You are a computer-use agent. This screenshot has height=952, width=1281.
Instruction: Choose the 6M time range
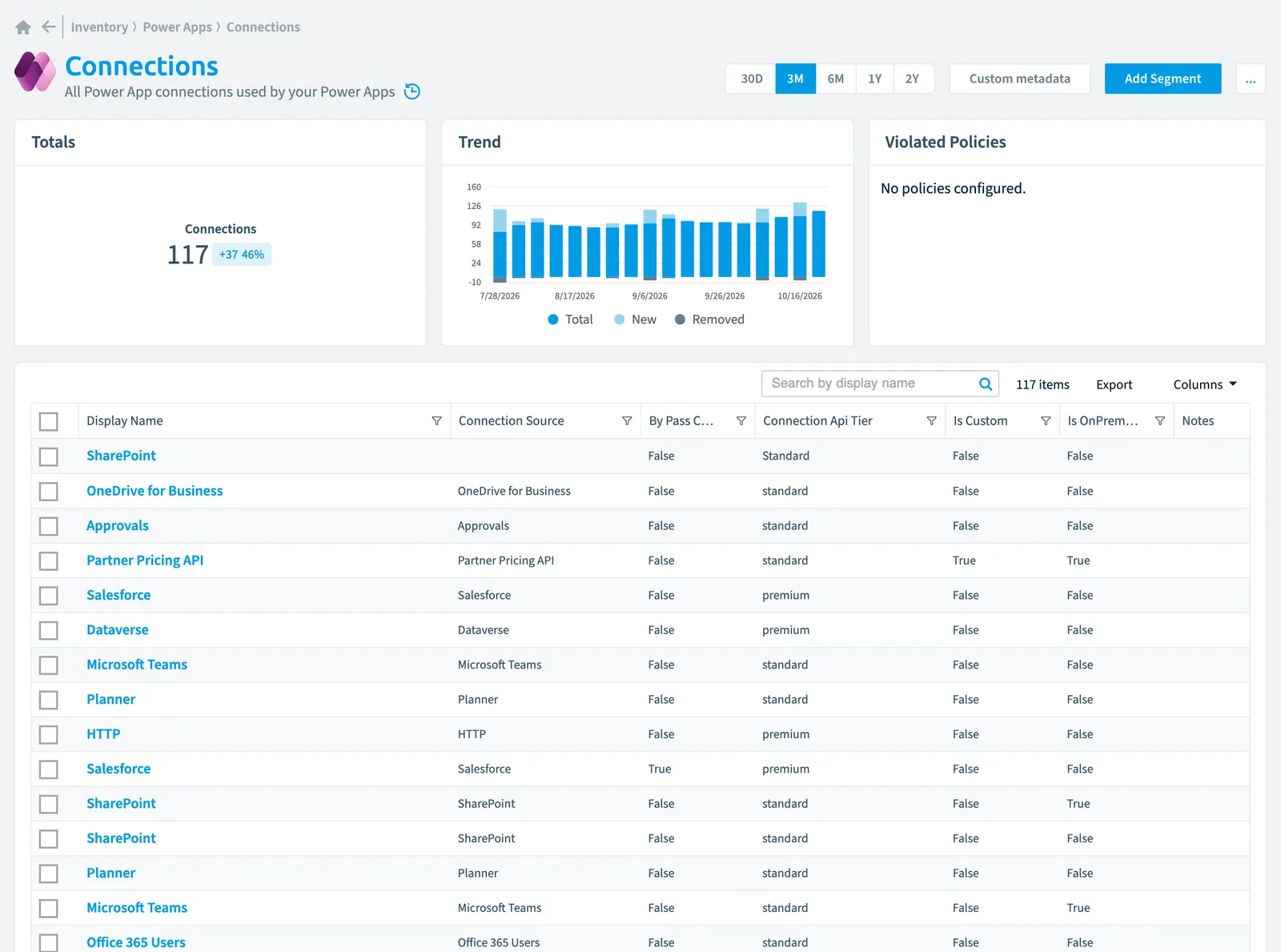pos(836,79)
